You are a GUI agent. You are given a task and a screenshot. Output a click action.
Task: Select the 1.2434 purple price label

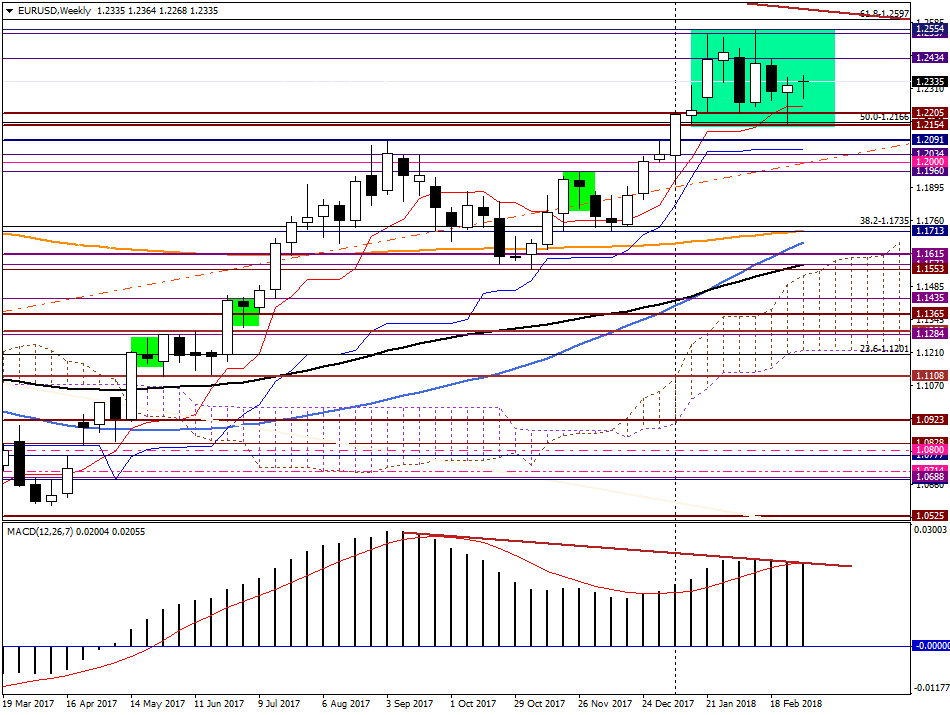930,58
